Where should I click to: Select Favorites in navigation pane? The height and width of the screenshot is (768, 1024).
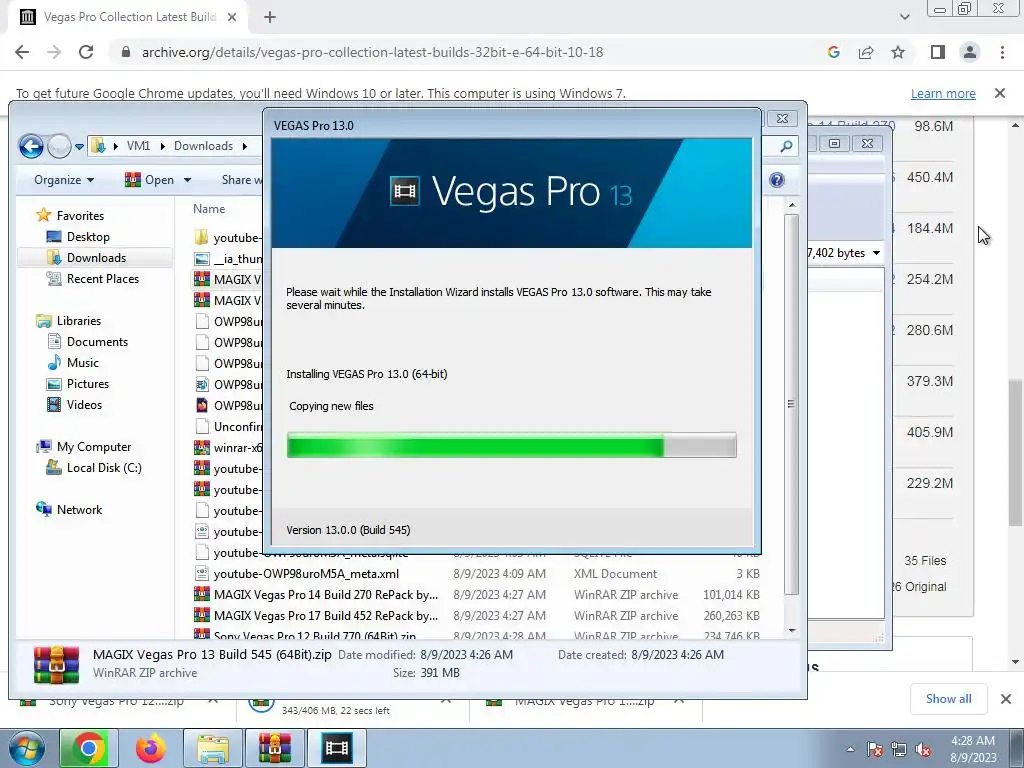[x=80, y=216]
